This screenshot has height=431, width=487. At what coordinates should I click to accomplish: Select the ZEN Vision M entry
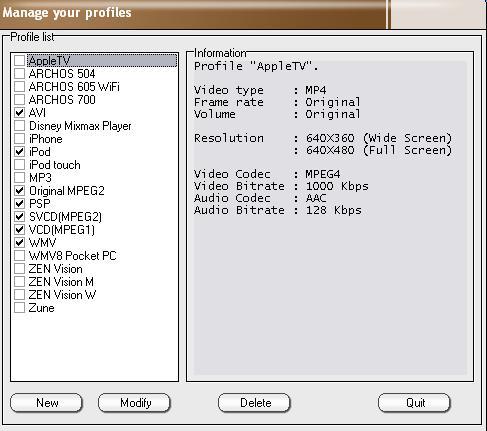(61, 282)
